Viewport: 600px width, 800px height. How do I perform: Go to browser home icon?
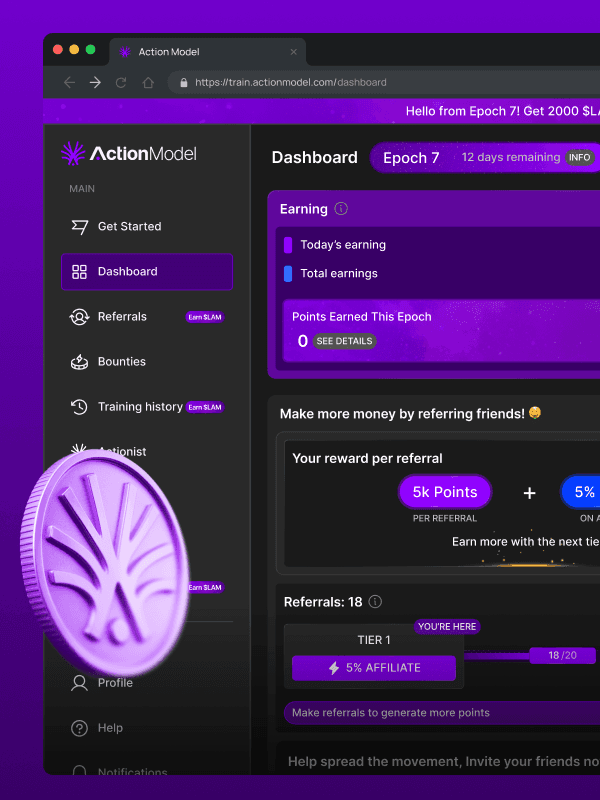[x=148, y=83]
